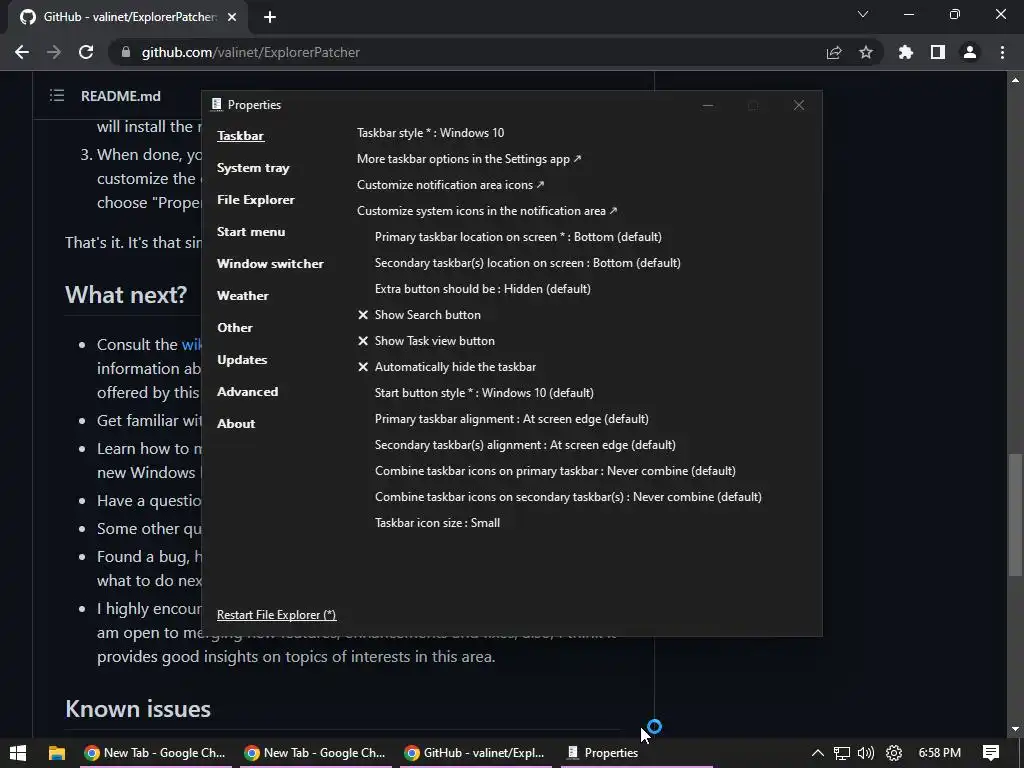Open the Weather section
Screen dimensions: 1024x768
(242, 296)
